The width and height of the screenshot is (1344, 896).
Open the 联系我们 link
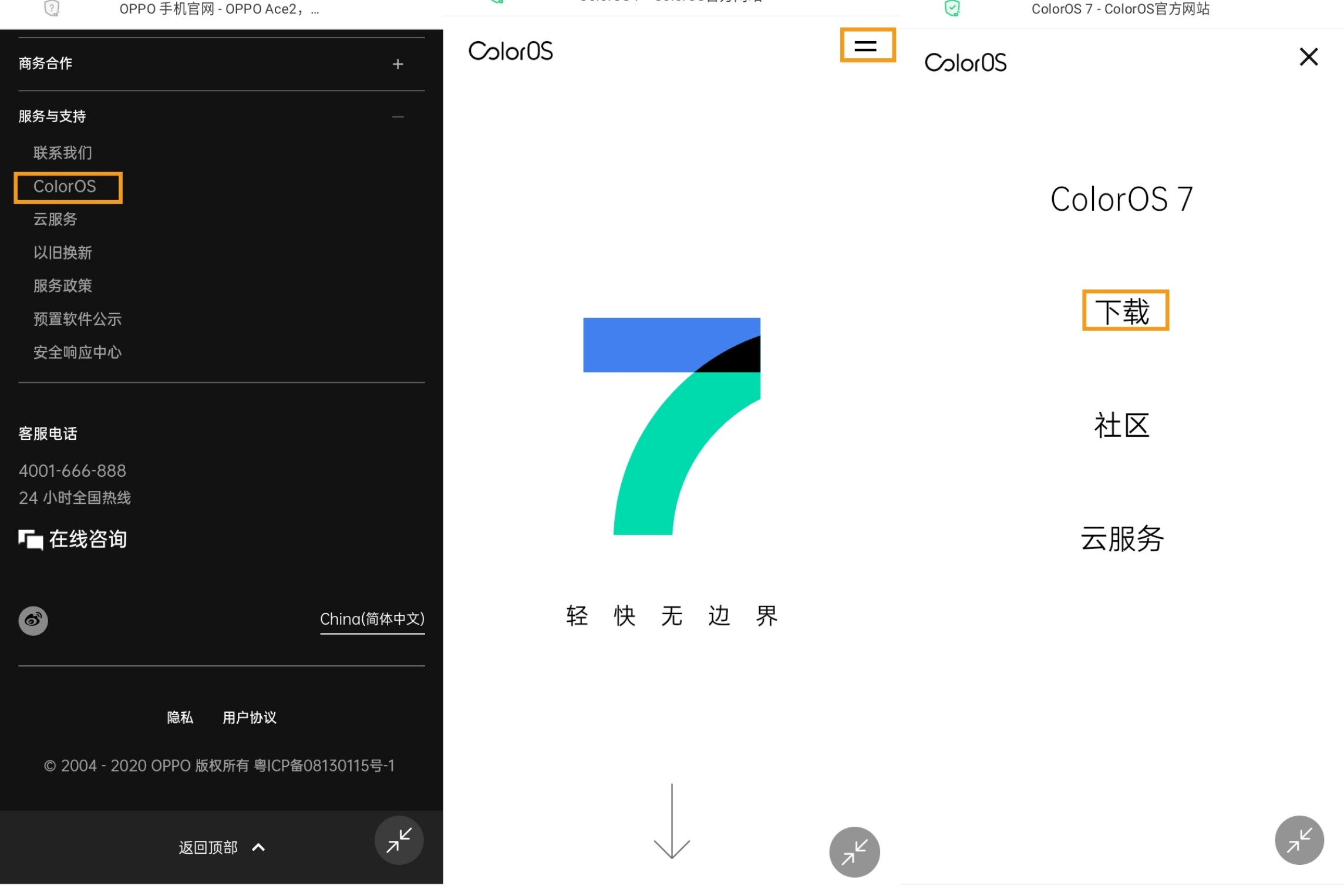coord(62,153)
